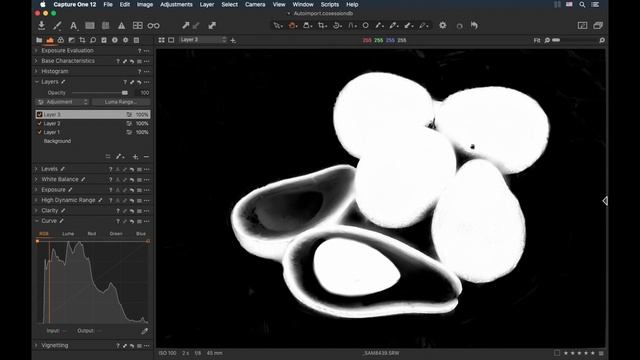640x360 pixels.
Task: Click the double-arrow copy-and-apply icon
Action: 212,25
